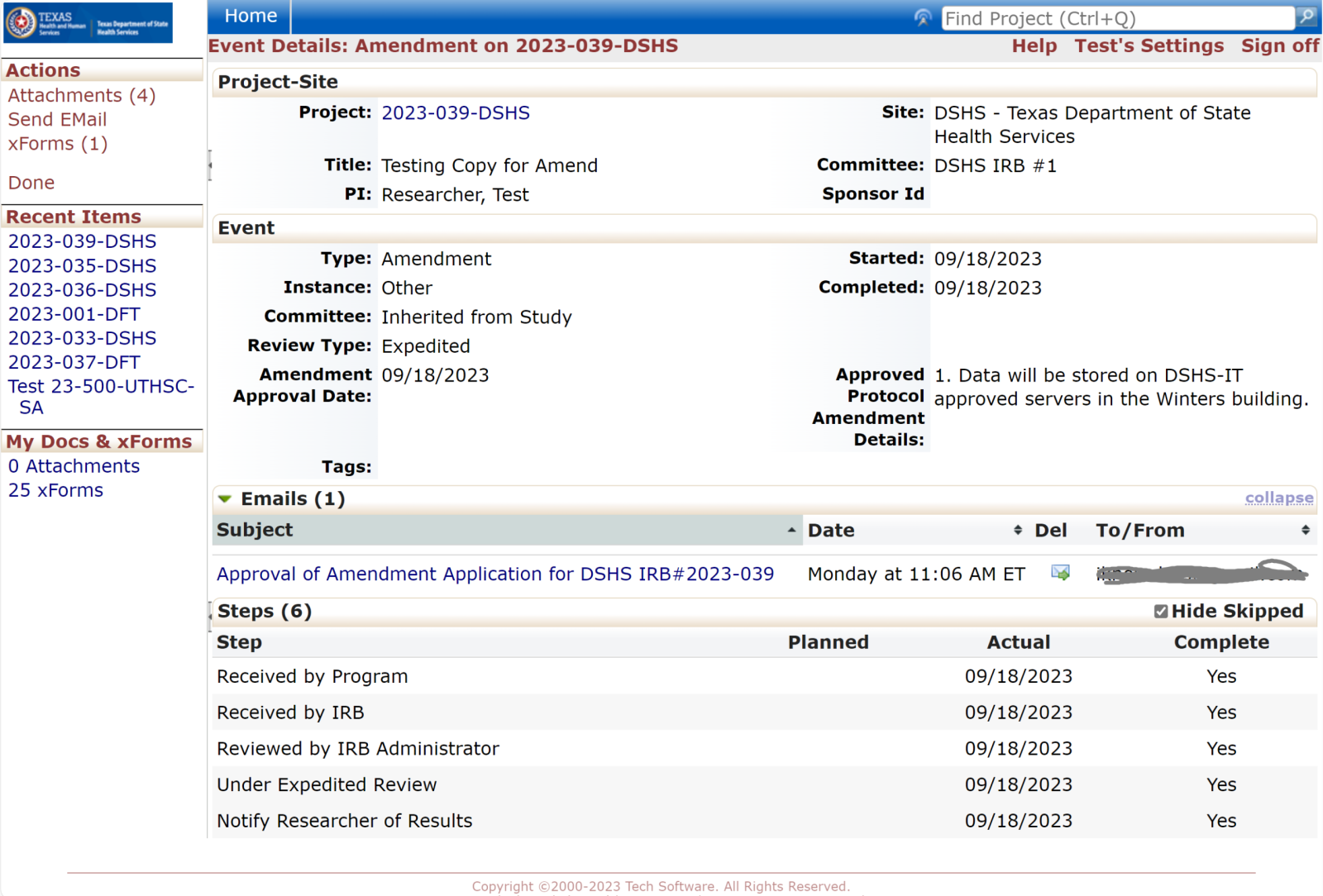This screenshot has width=1323, height=896.
Task: Open recent item 2023-035-DSHS
Action: point(81,265)
